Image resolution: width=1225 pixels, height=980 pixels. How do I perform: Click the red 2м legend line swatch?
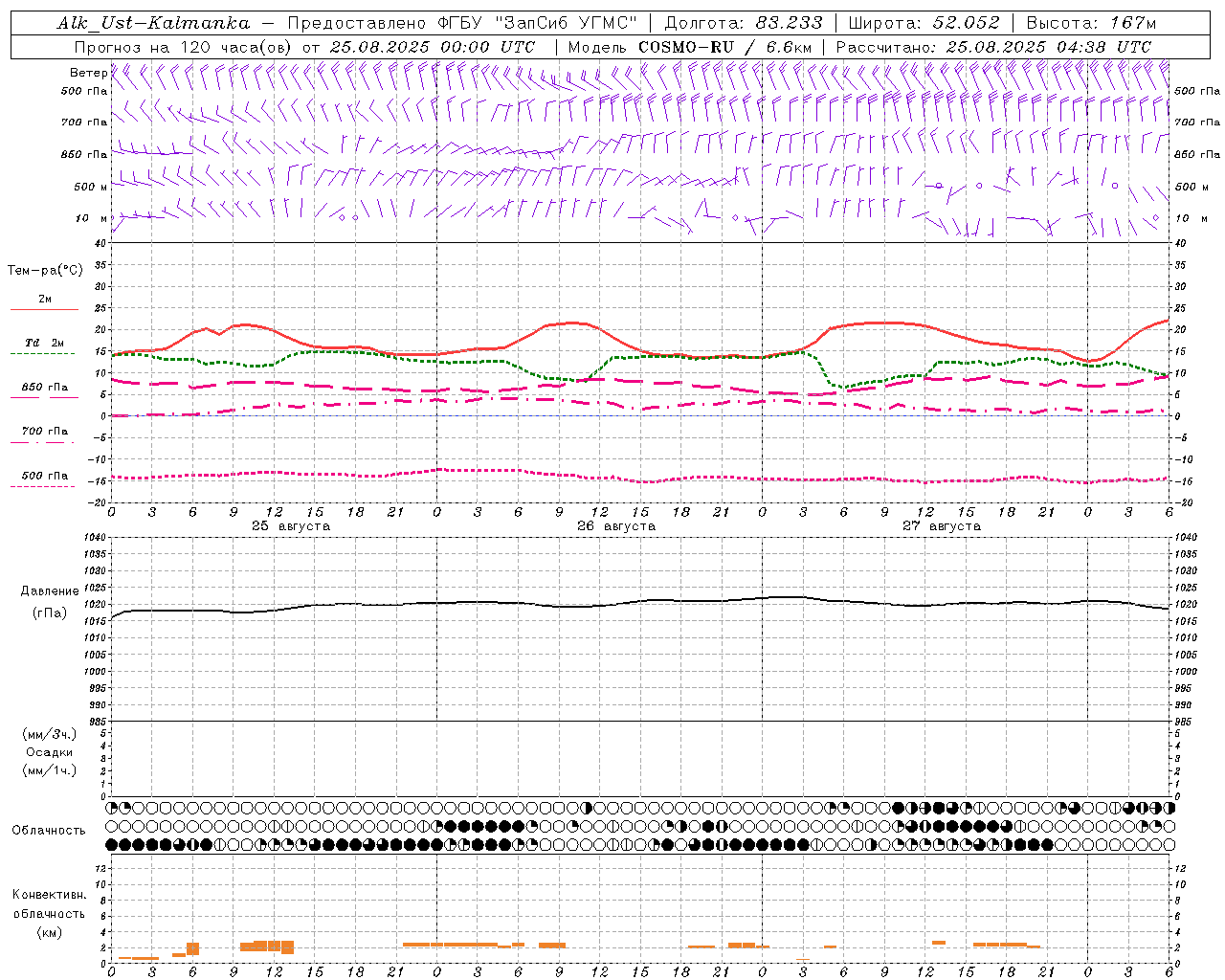44,309
